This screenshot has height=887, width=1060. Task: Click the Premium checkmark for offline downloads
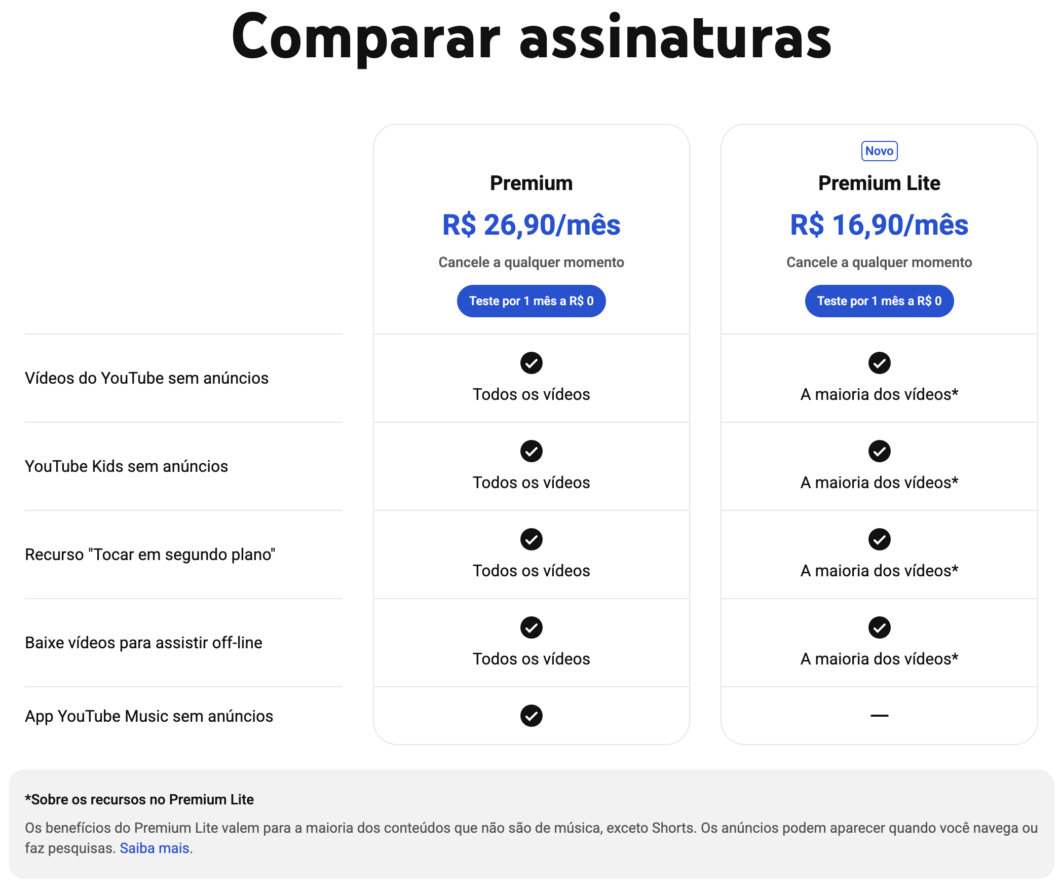[531, 627]
